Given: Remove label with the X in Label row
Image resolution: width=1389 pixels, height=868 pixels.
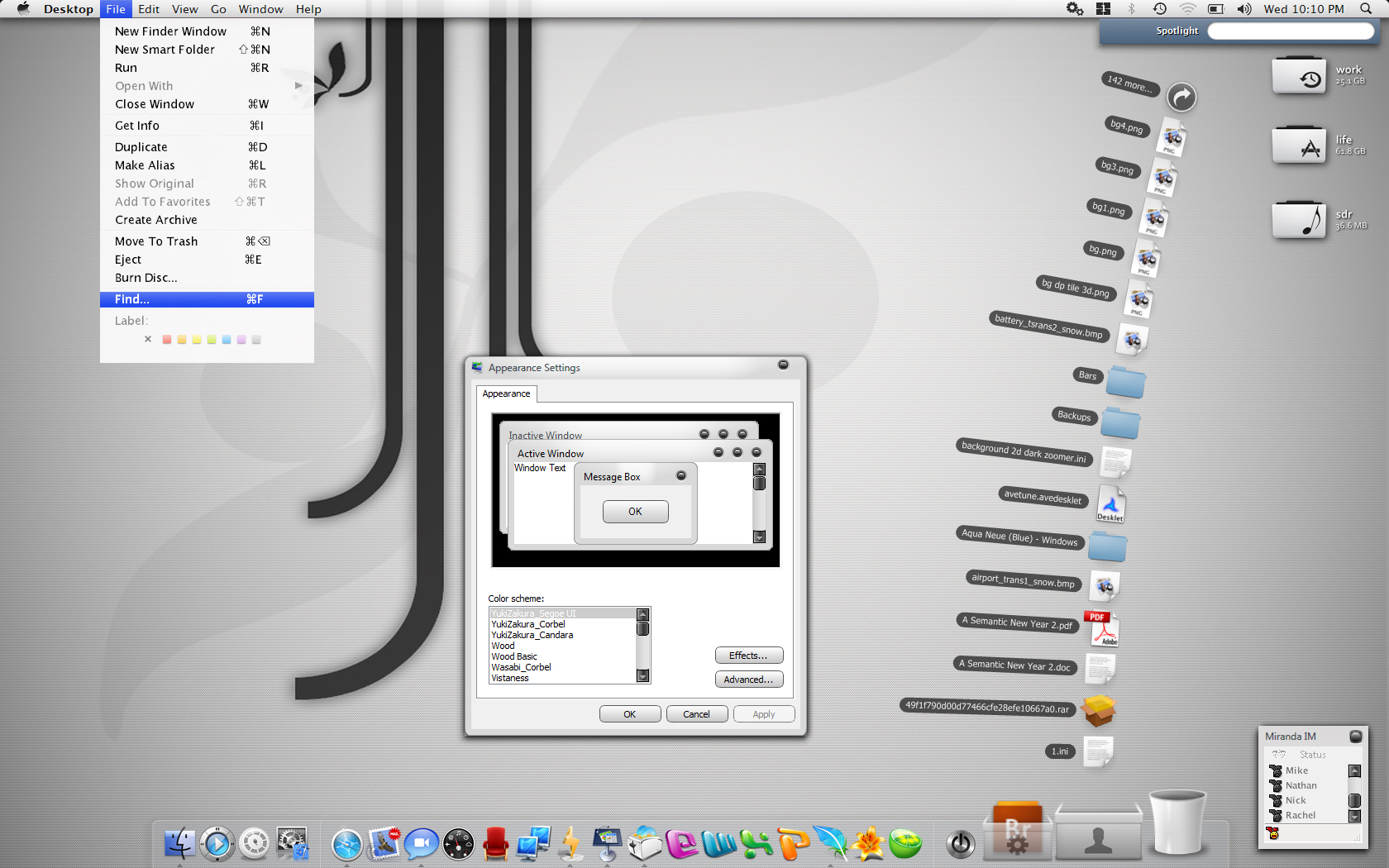Looking at the screenshot, I should tap(148, 339).
